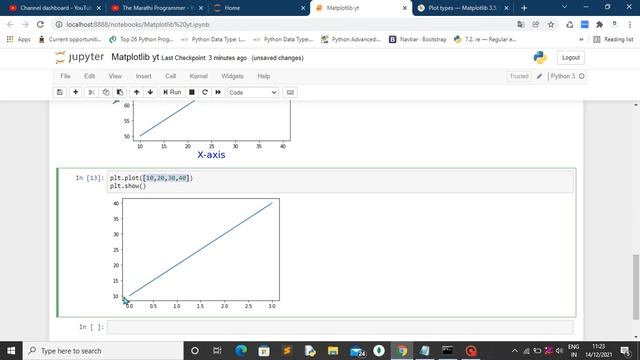Open Navbar Bootstrap bookmark
The height and width of the screenshot is (360, 640).
[418, 39]
